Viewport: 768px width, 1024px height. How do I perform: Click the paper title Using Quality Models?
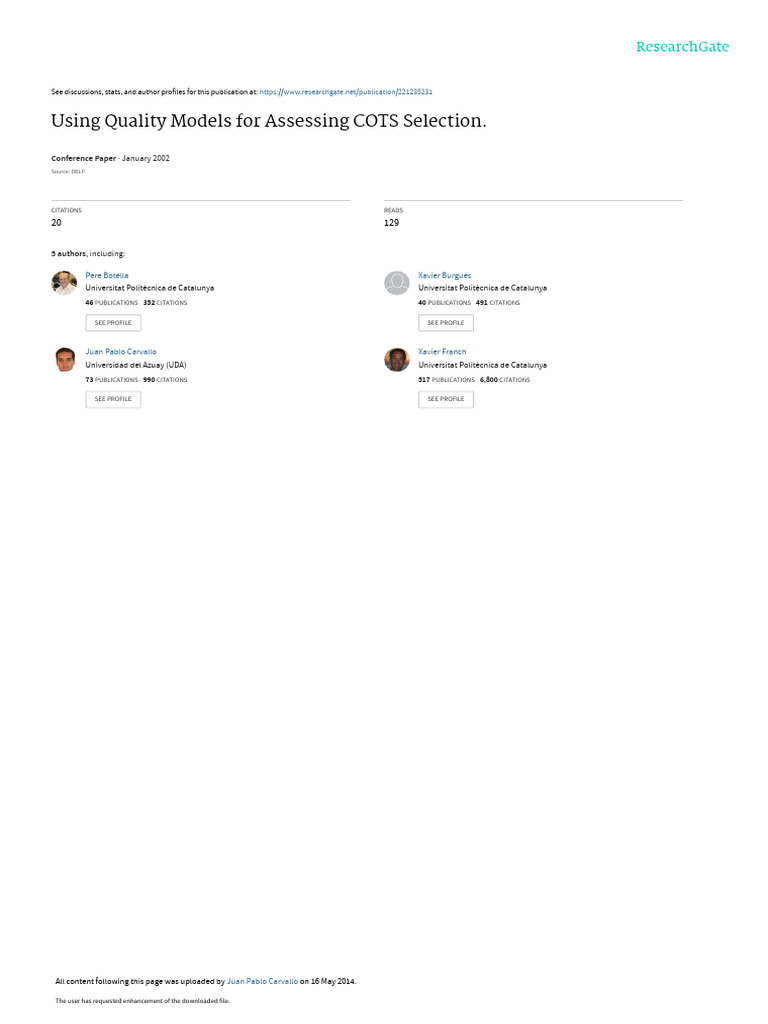point(268,121)
